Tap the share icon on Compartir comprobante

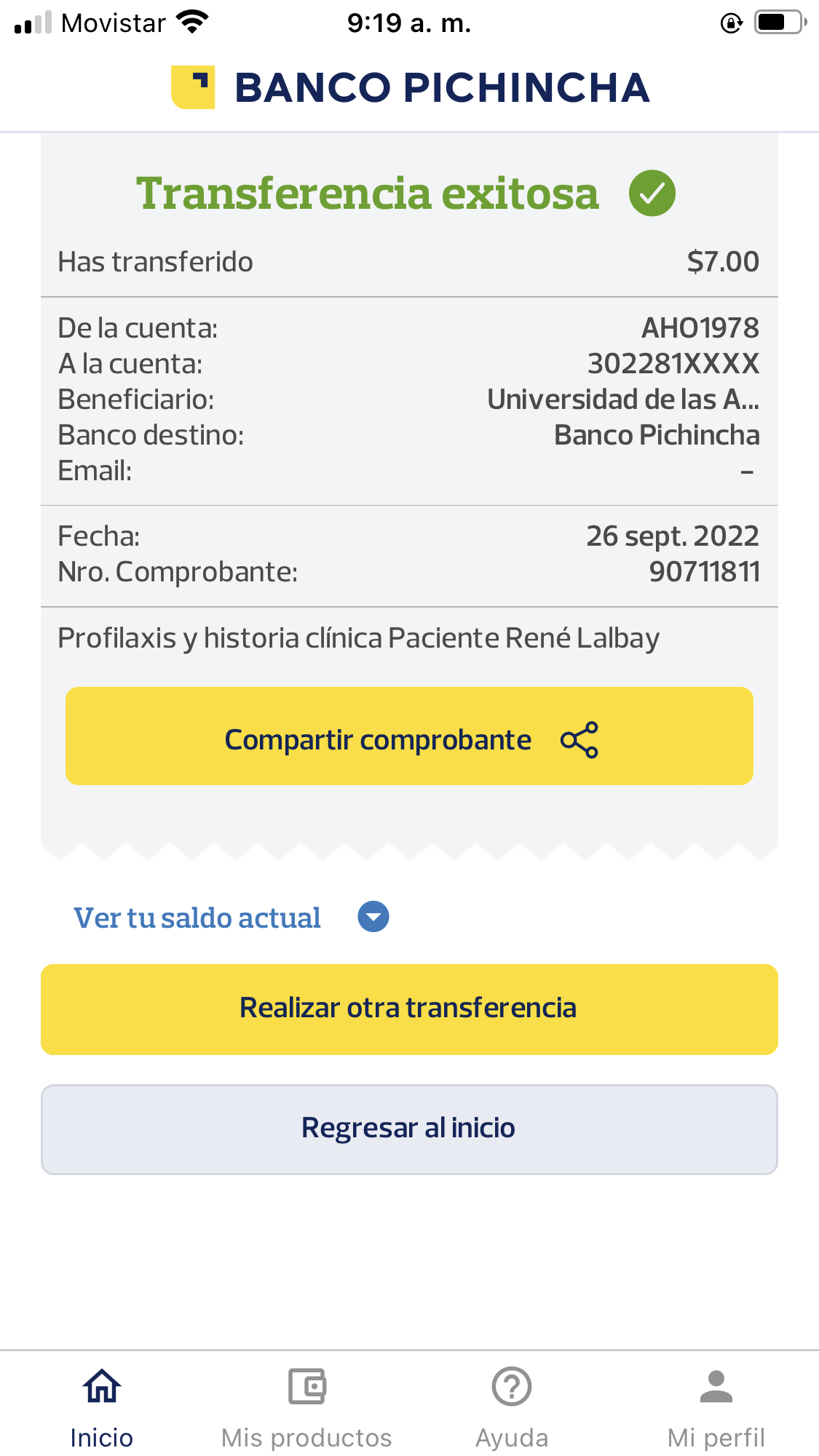pyautogui.click(x=579, y=740)
